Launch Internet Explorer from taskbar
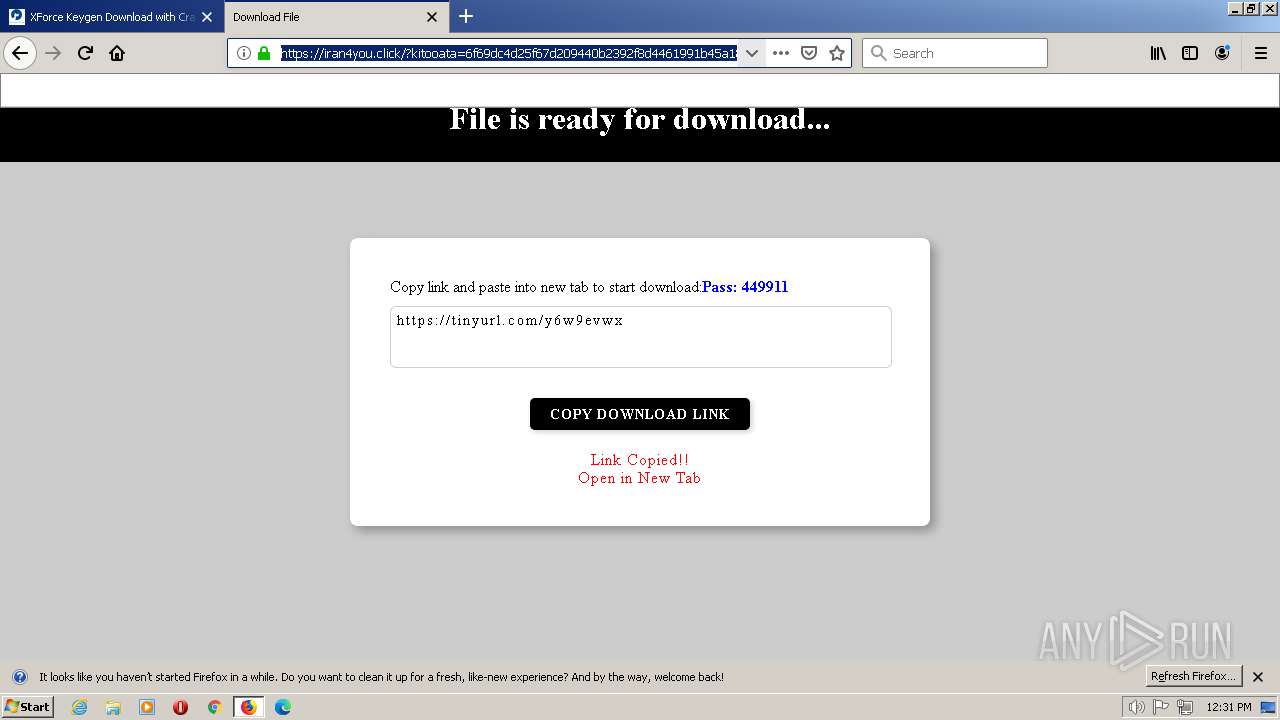The width and height of the screenshot is (1280, 720). [x=79, y=707]
